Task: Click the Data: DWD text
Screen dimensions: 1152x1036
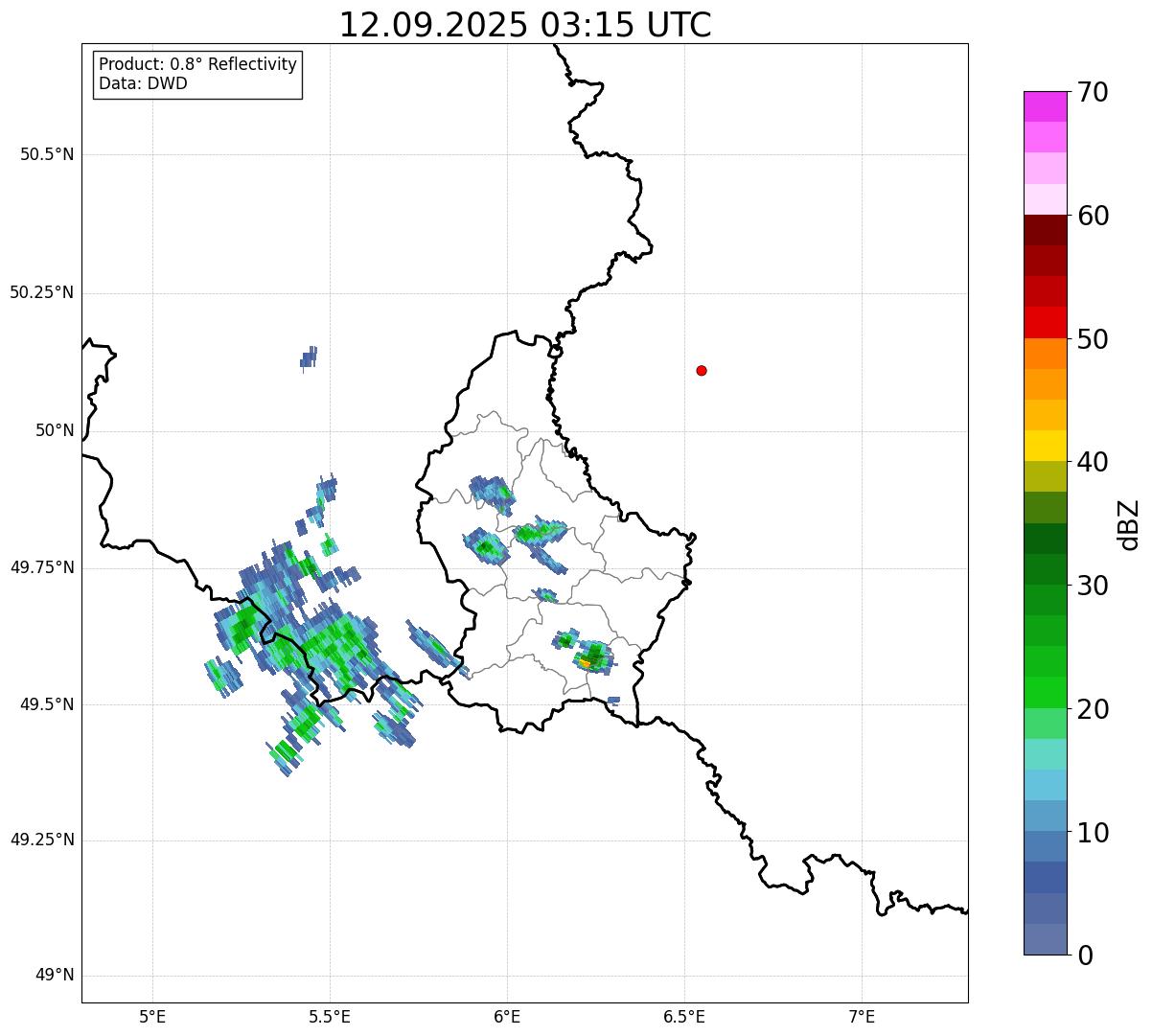Action: (x=143, y=83)
